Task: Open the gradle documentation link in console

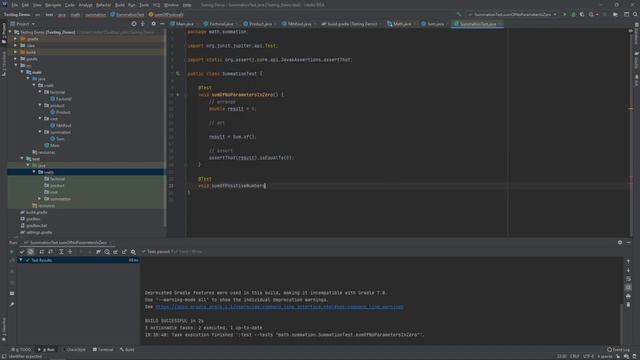Action: (279, 307)
